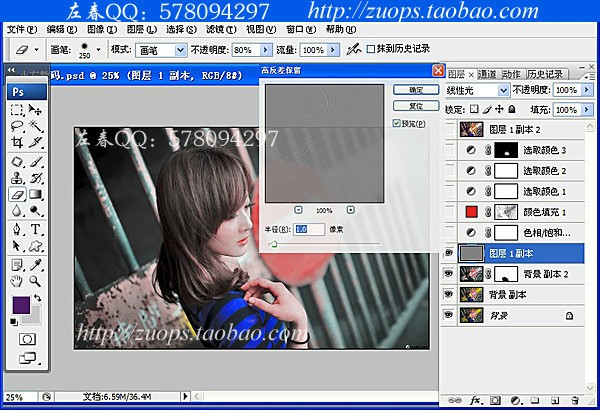Hide the 背景 layer

449,315
